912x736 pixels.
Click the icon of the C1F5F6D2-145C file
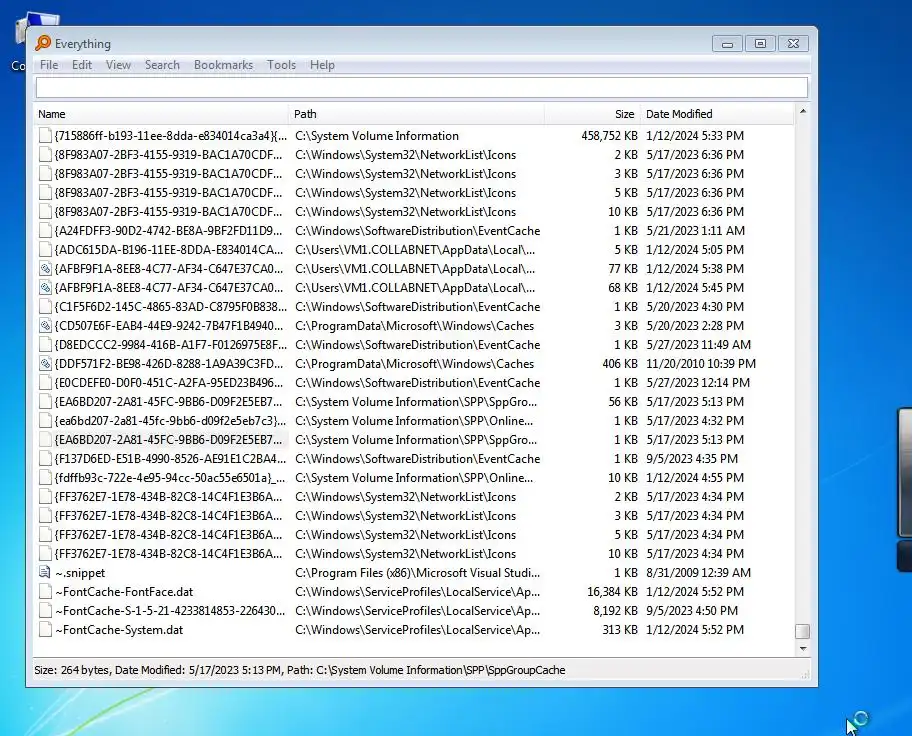[x=45, y=307]
